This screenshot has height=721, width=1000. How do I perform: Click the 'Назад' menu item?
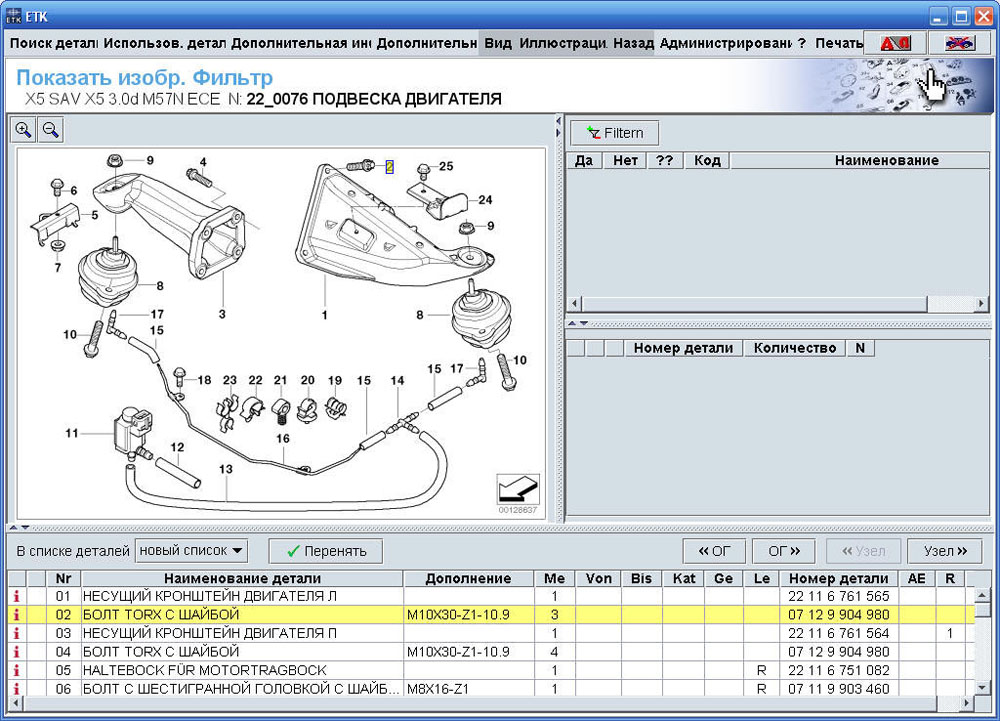pos(633,43)
